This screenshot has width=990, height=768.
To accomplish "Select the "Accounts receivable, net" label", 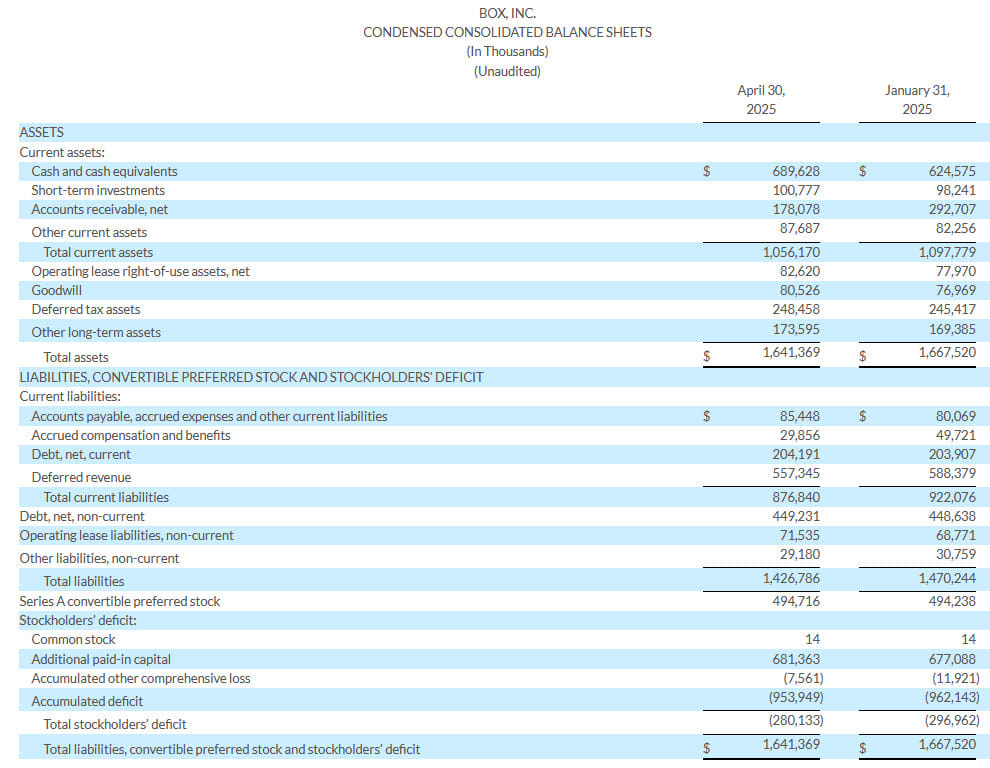I will (x=100, y=209).
